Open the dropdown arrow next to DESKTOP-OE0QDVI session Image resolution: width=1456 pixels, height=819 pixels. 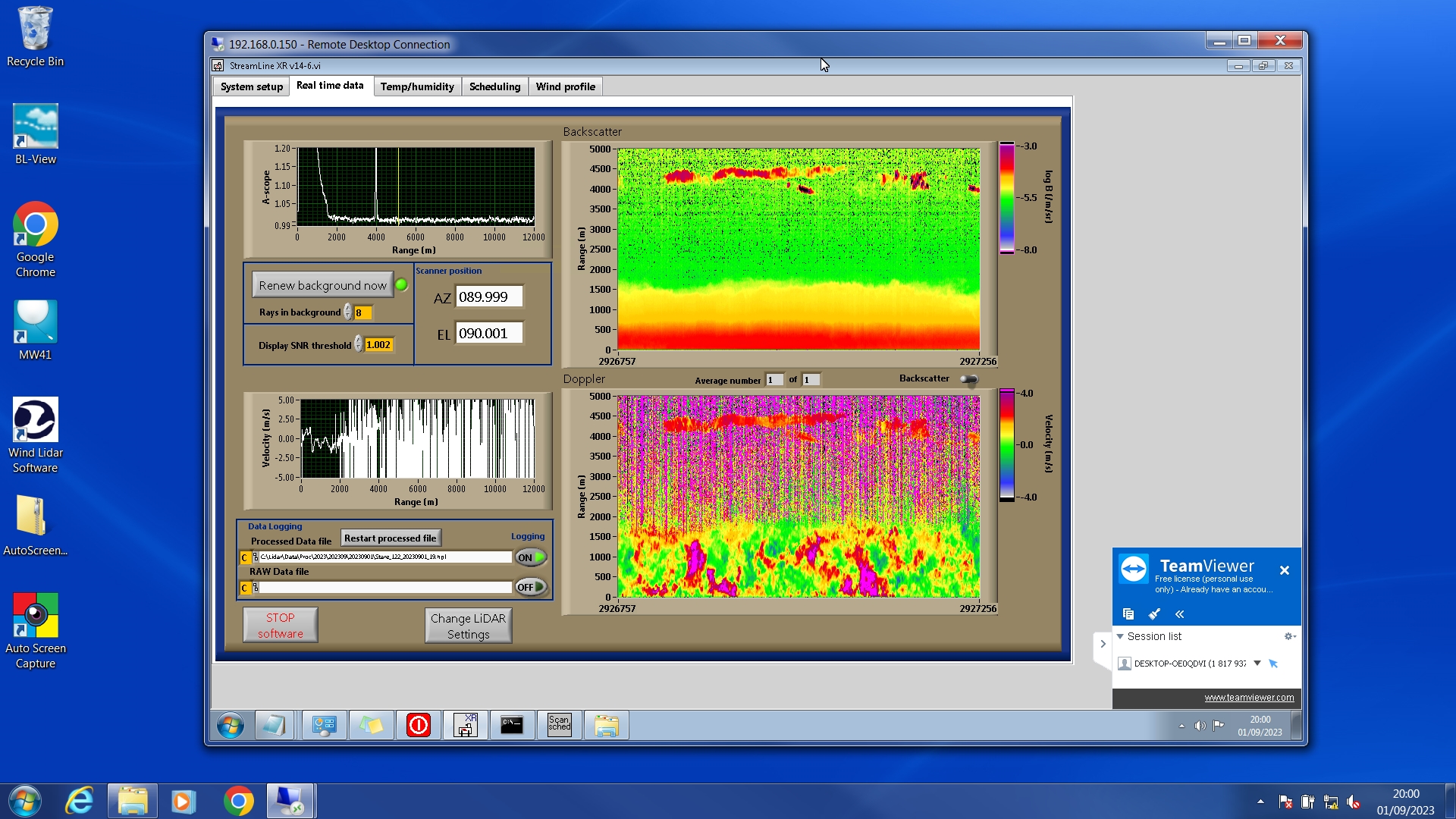pyautogui.click(x=1257, y=663)
